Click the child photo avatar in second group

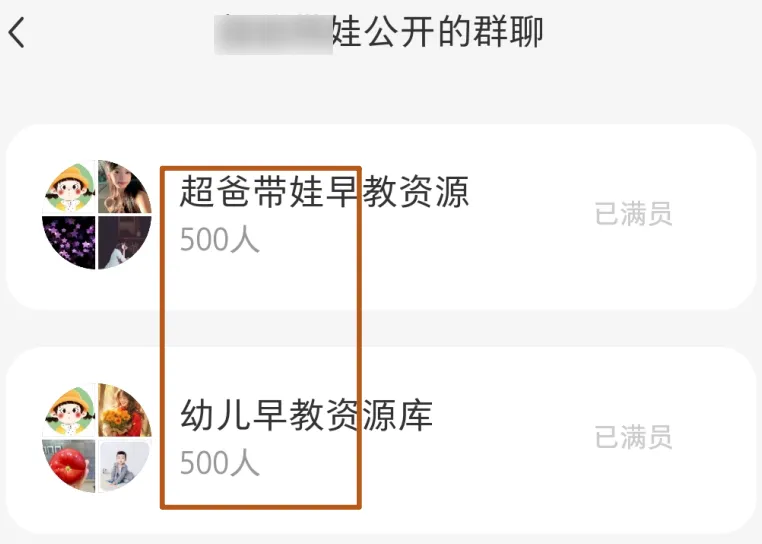(125, 466)
